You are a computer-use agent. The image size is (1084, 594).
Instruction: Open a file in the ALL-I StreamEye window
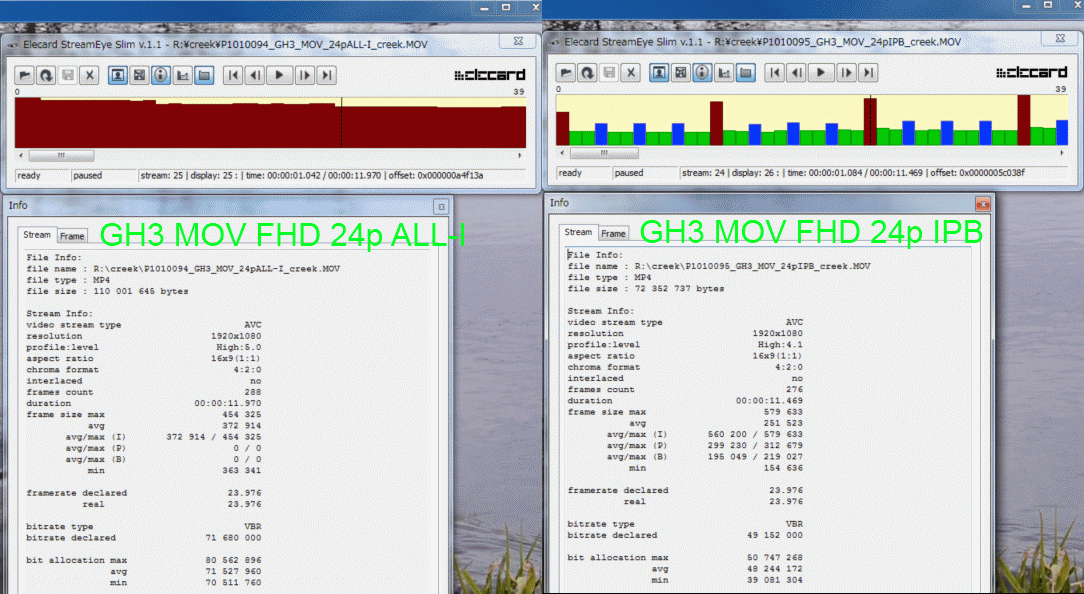[x=24, y=75]
